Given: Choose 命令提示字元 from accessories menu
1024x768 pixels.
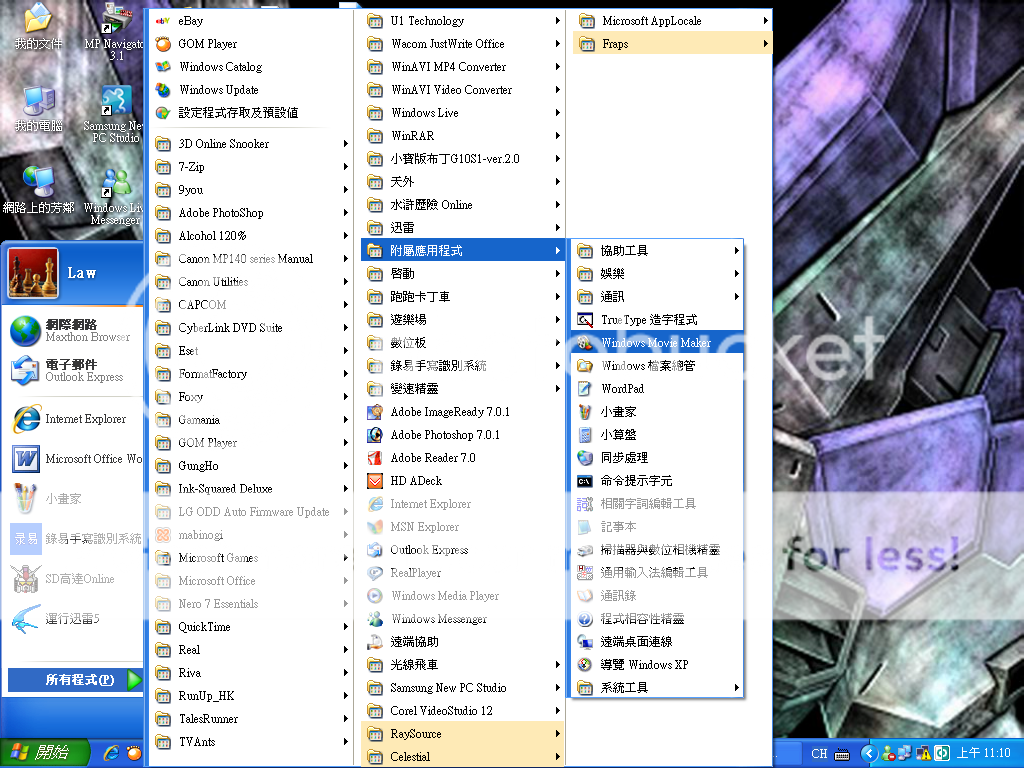Looking at the screenshot, I should [x=636, y=481].
